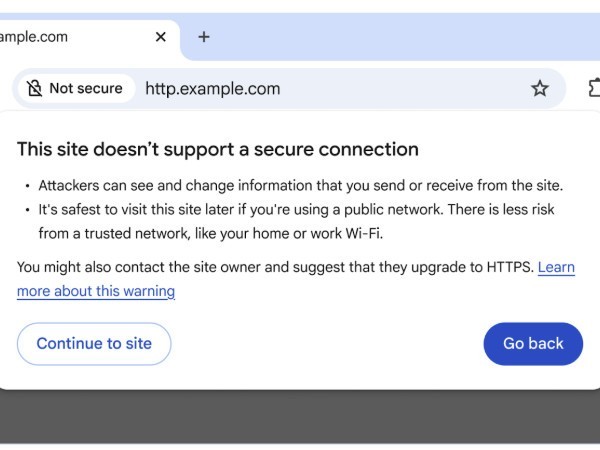
Task: Click the bullet about visiting on public network
Action: tap(296, 209)
